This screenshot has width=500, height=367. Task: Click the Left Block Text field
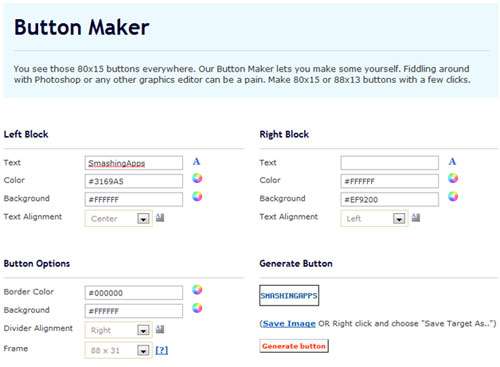(x=134, y=163)
